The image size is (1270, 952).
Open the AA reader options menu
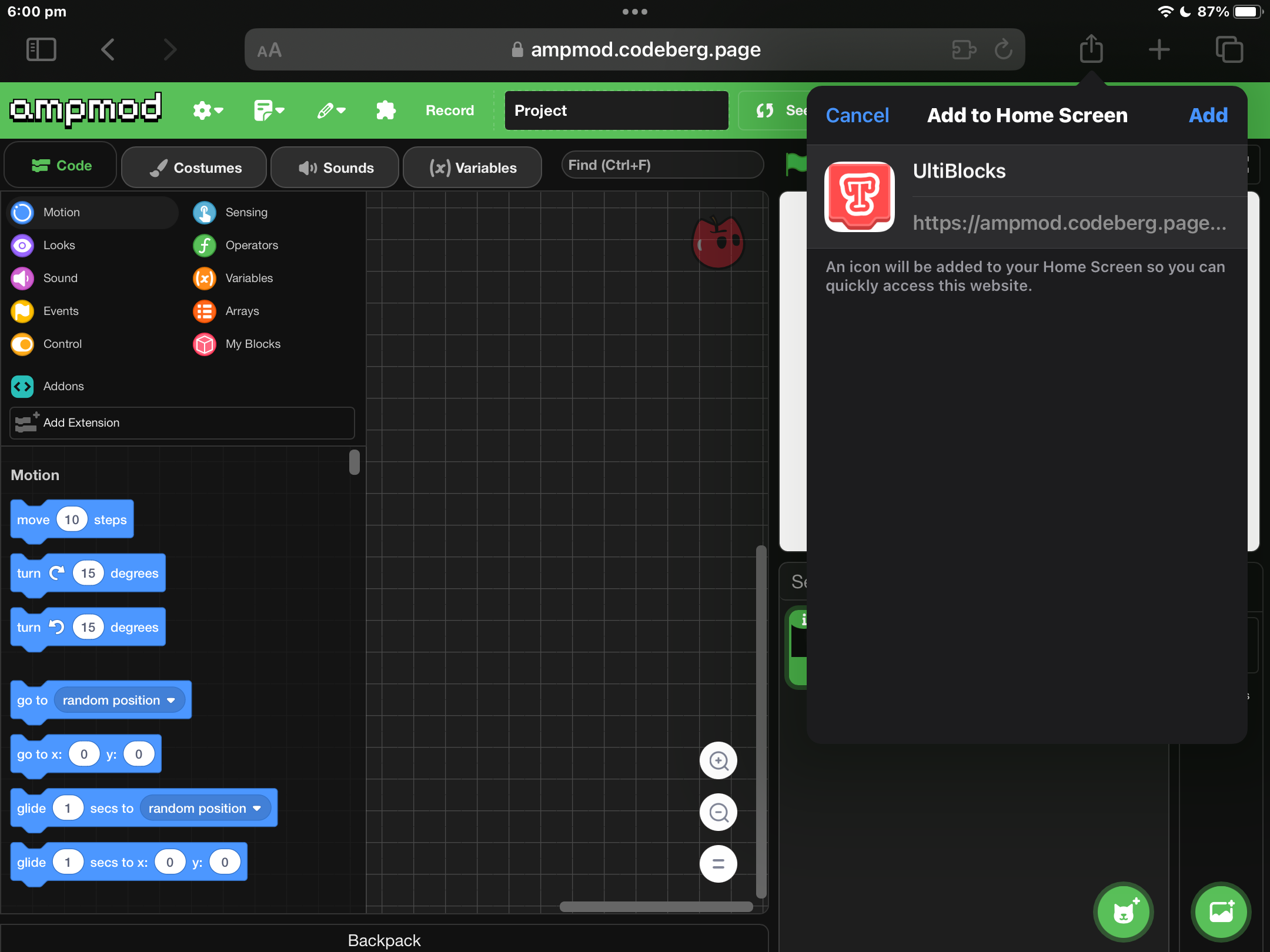click(269, 51)
